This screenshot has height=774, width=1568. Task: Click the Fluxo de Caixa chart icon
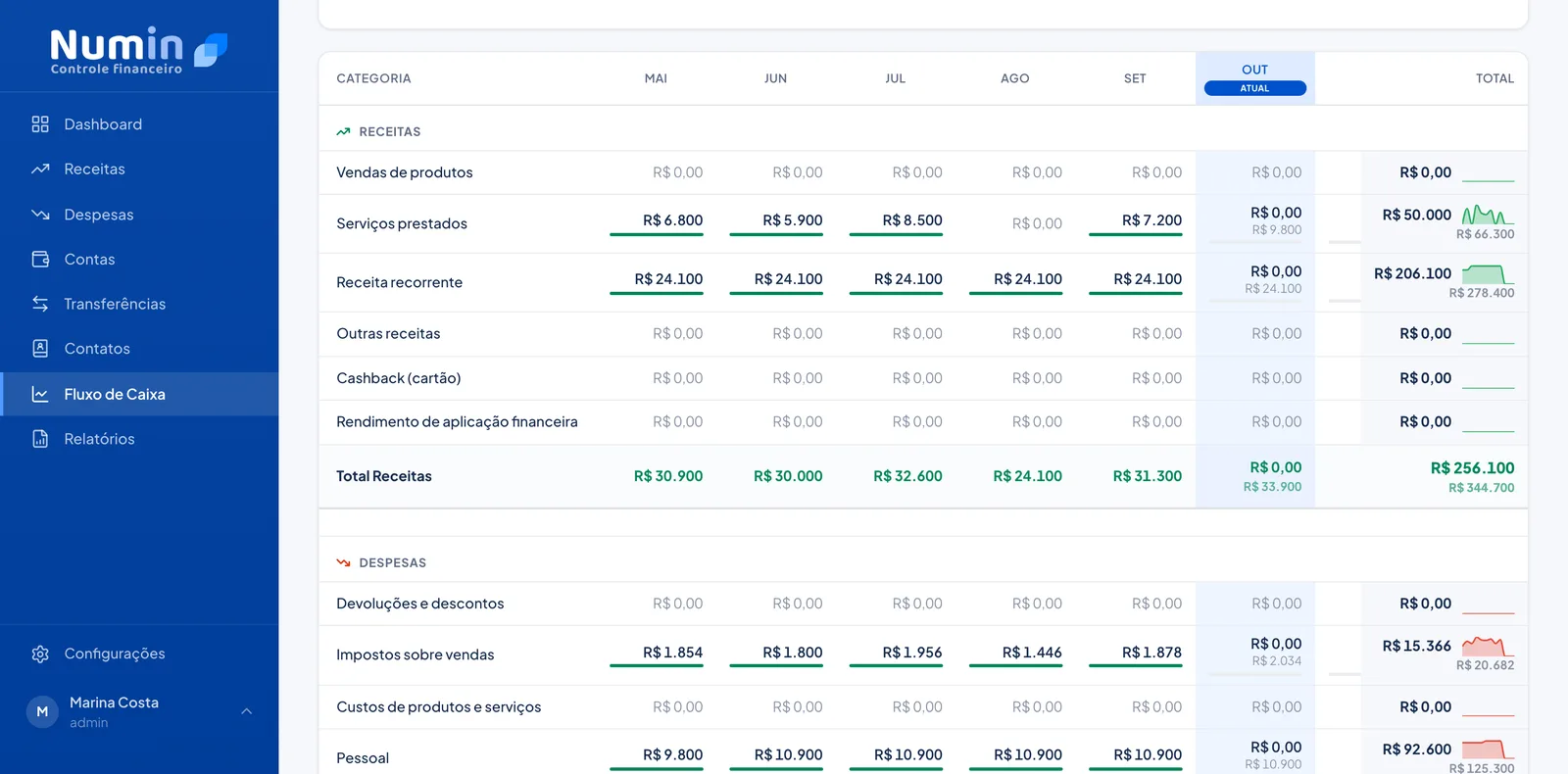pos(40,394)
